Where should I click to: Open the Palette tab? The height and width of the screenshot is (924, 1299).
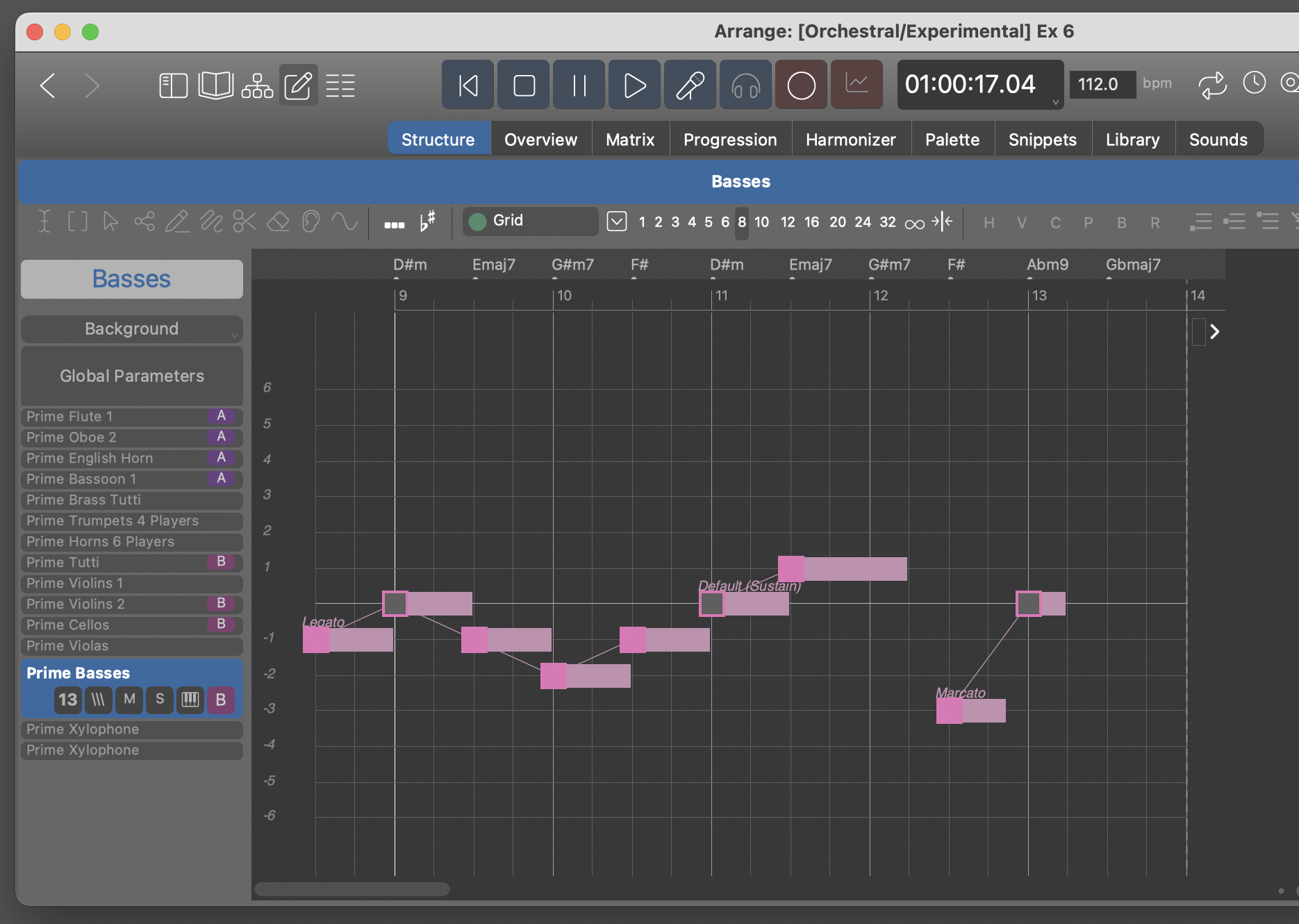coord(952,140)
